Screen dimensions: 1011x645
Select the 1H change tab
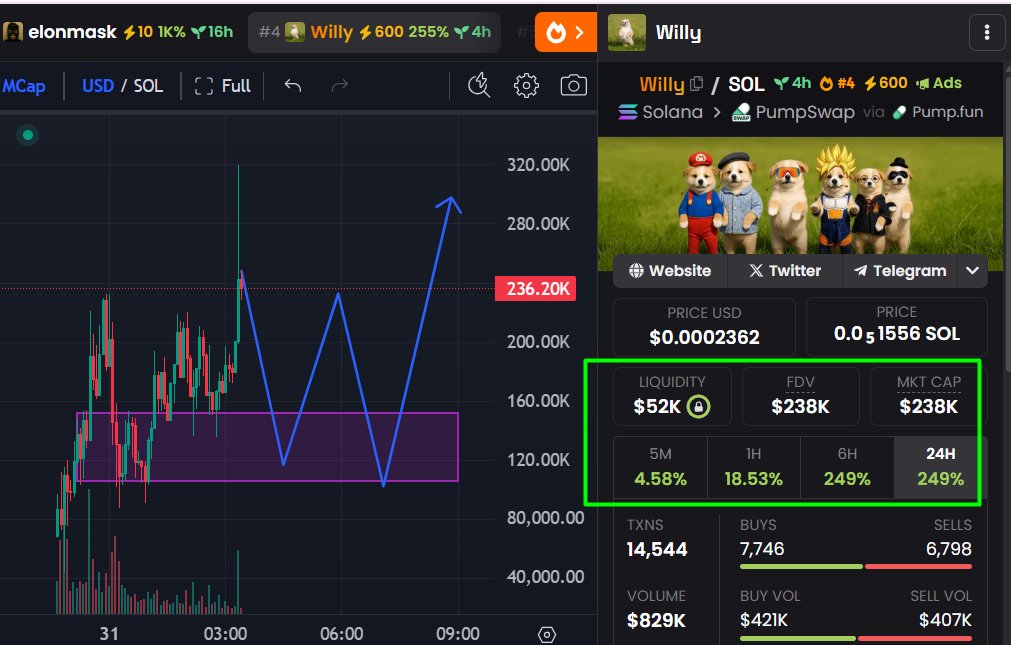(x=754, y=467)
